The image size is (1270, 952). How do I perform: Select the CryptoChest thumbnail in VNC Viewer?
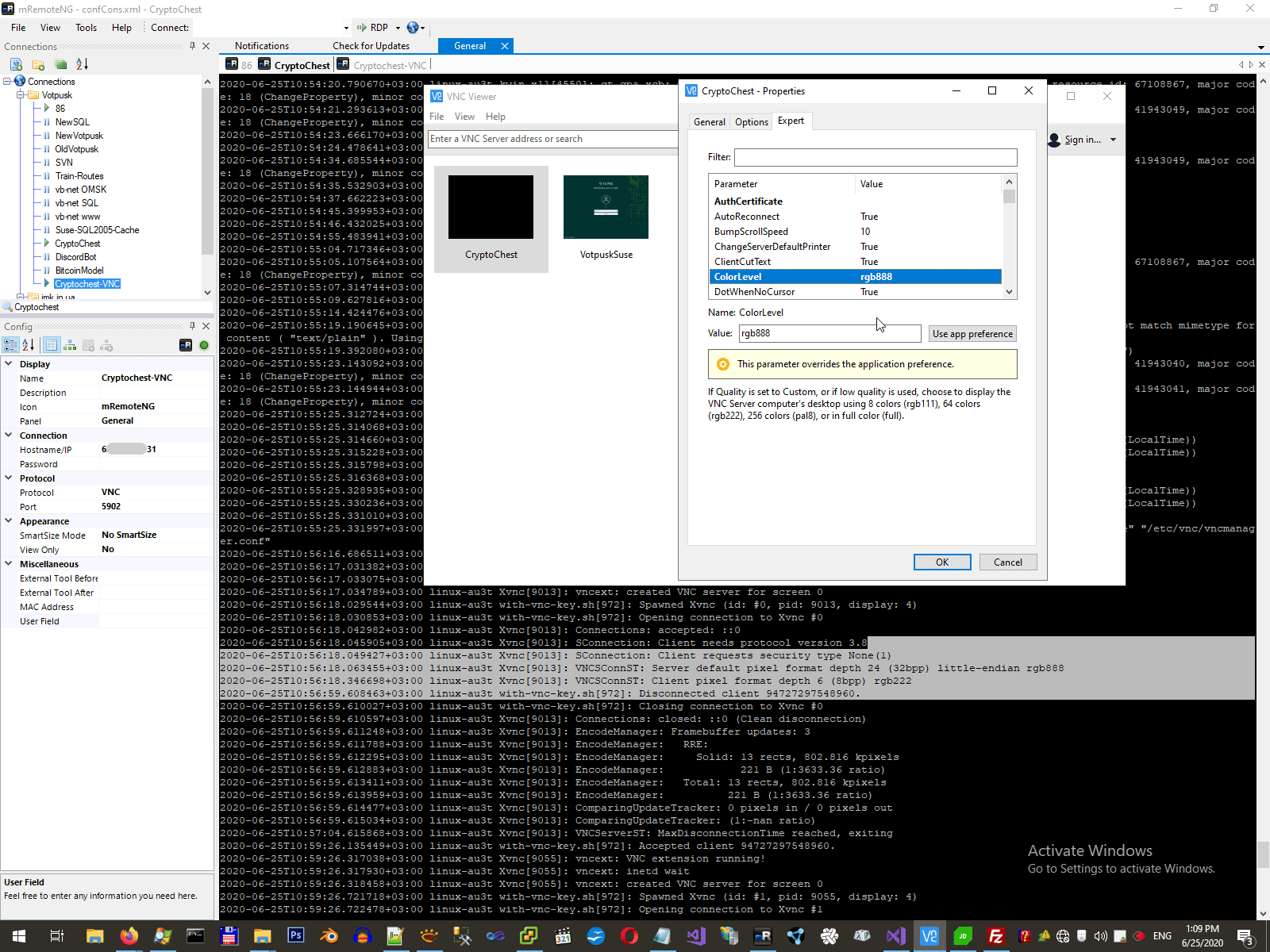(491, 219)
